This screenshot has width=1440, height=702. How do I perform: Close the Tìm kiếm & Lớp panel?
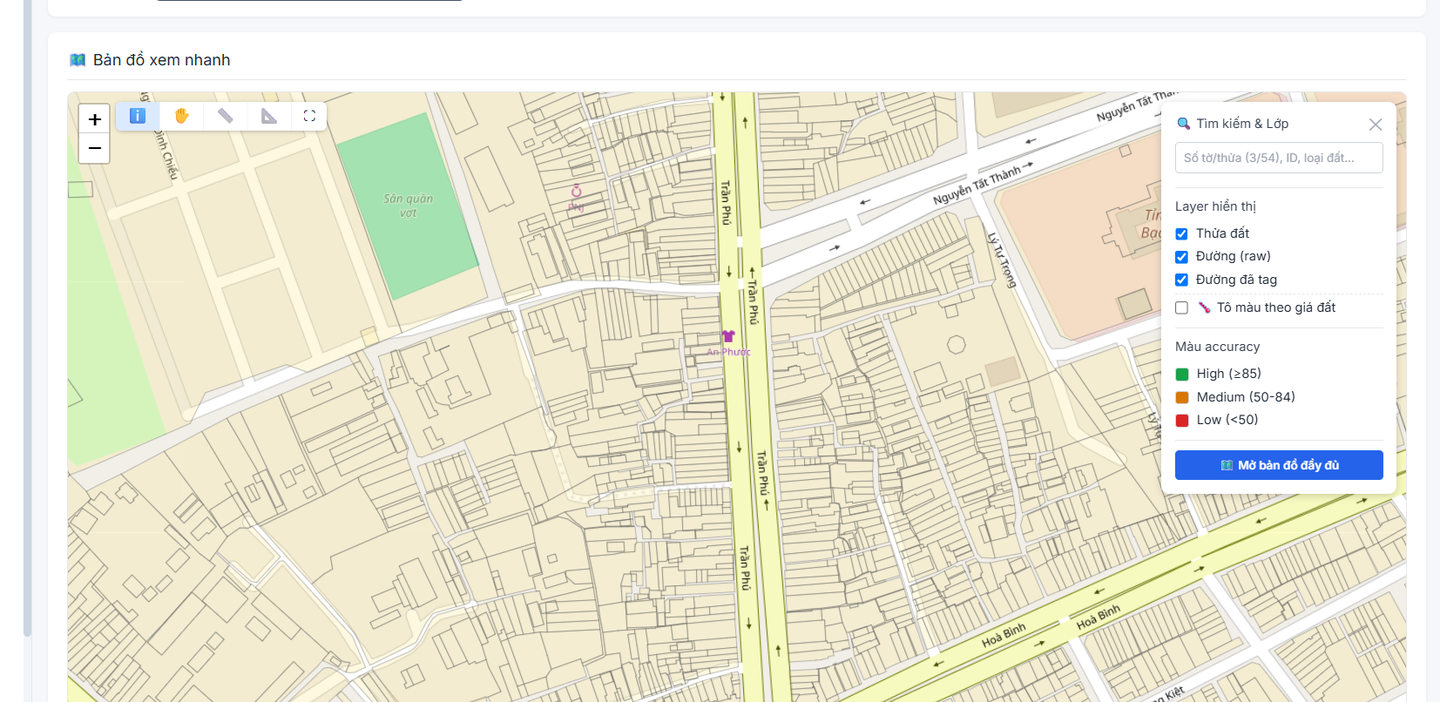coord(1375,124)
